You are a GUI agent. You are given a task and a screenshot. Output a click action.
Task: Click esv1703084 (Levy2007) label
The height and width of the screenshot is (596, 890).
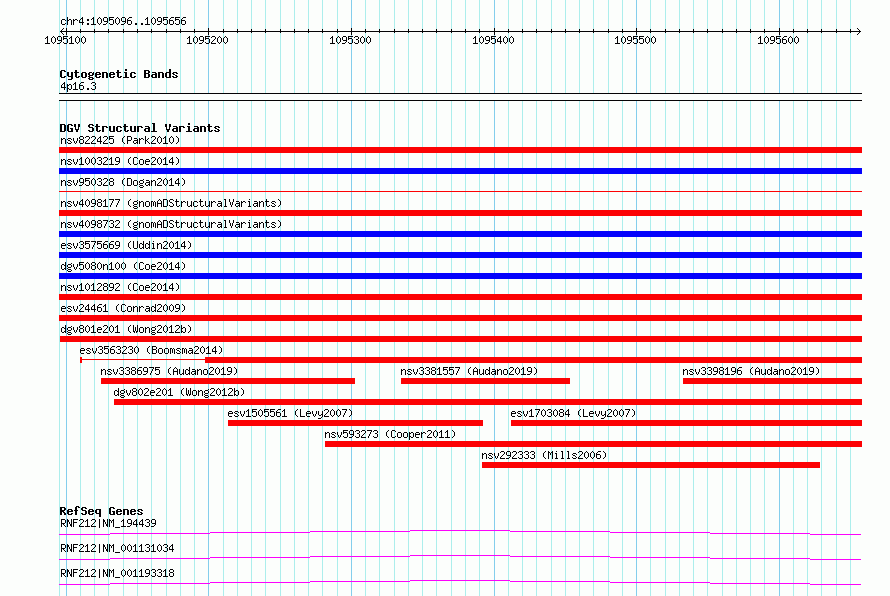click(573, 413)
